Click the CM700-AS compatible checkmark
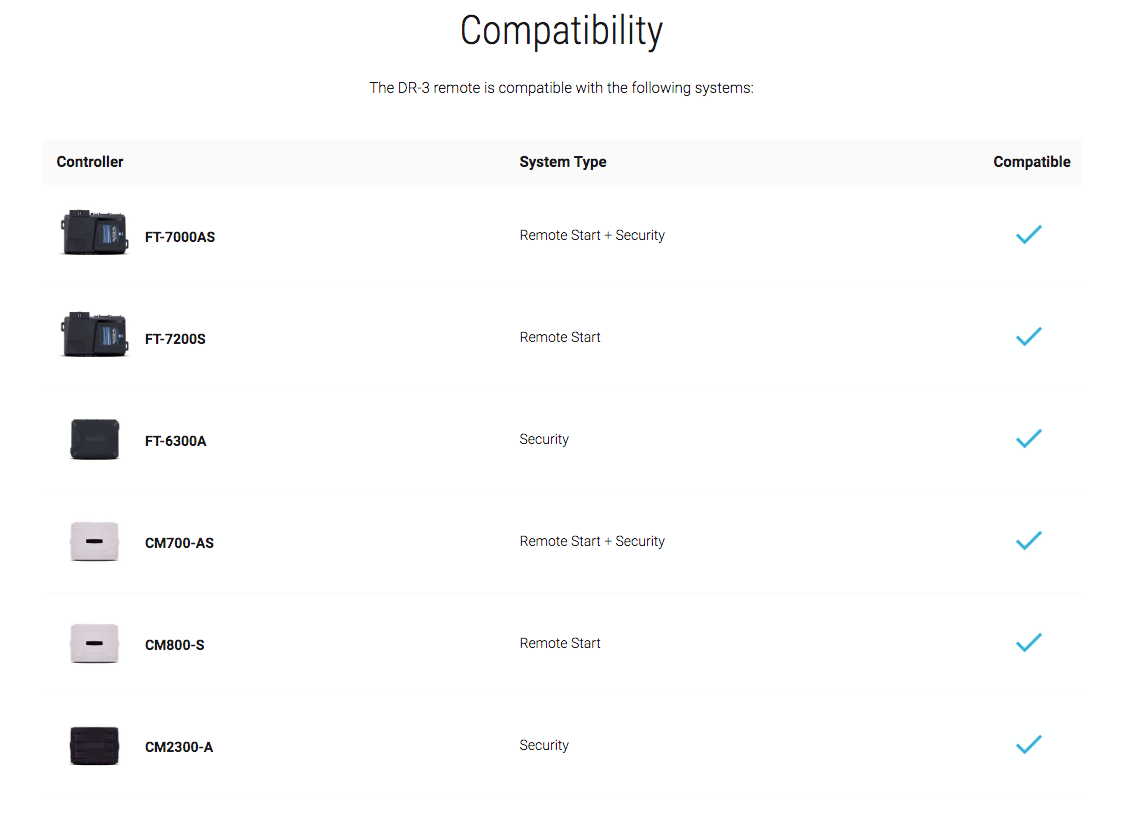 pos(1028,541)
